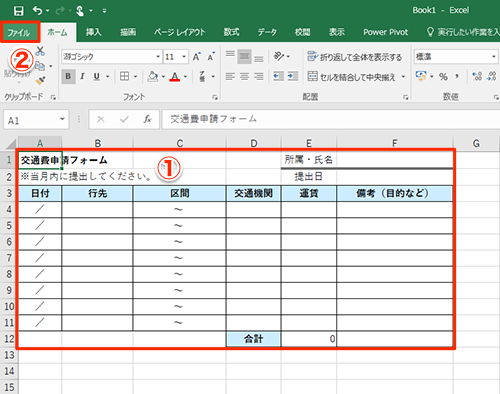This screenshot has width=500, height=394.
Task: Click the Decrease Indent icon
Action: 278,77
